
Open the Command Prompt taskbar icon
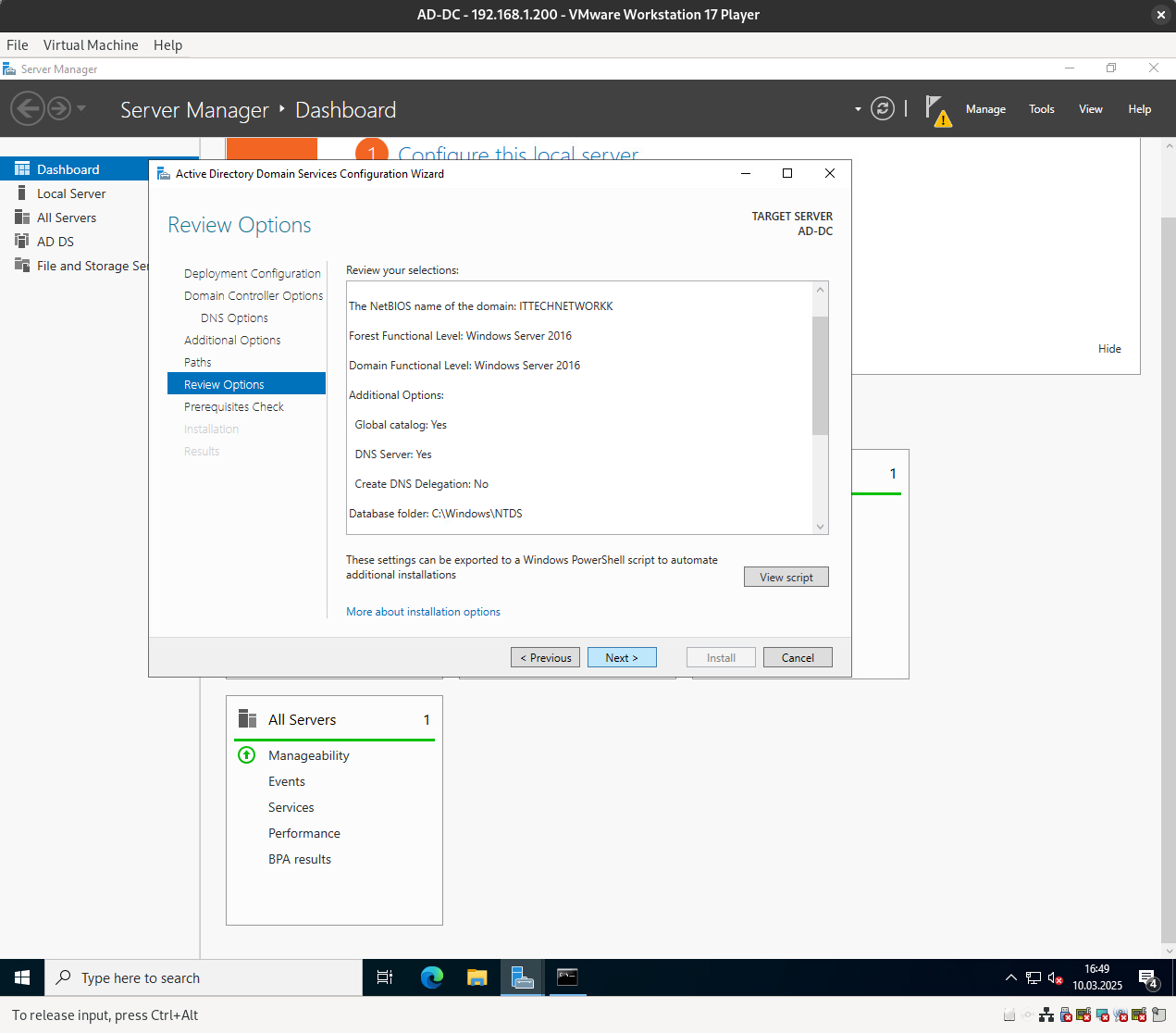coord(567,977)
